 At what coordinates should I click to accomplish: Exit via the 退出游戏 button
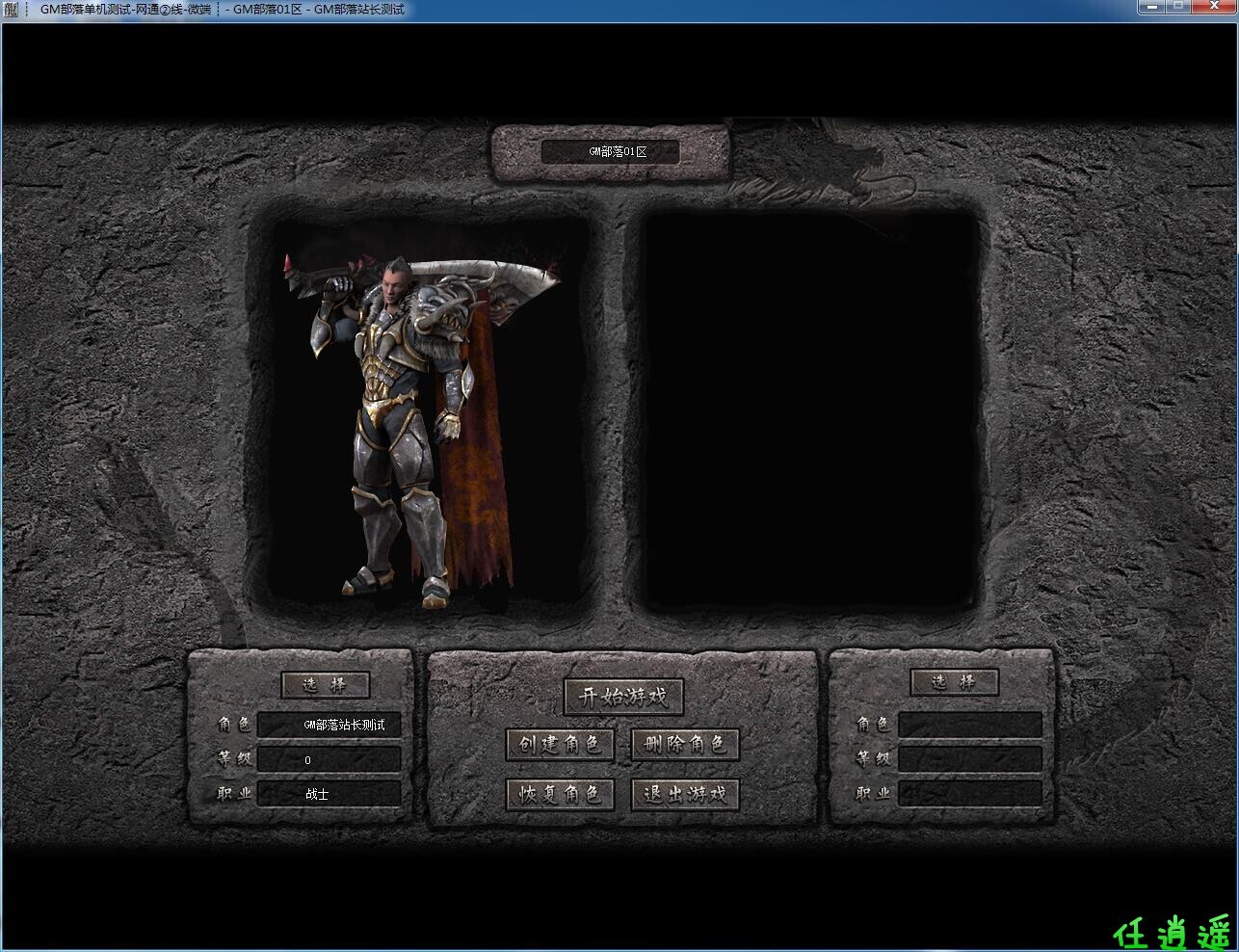pos(685,794)
